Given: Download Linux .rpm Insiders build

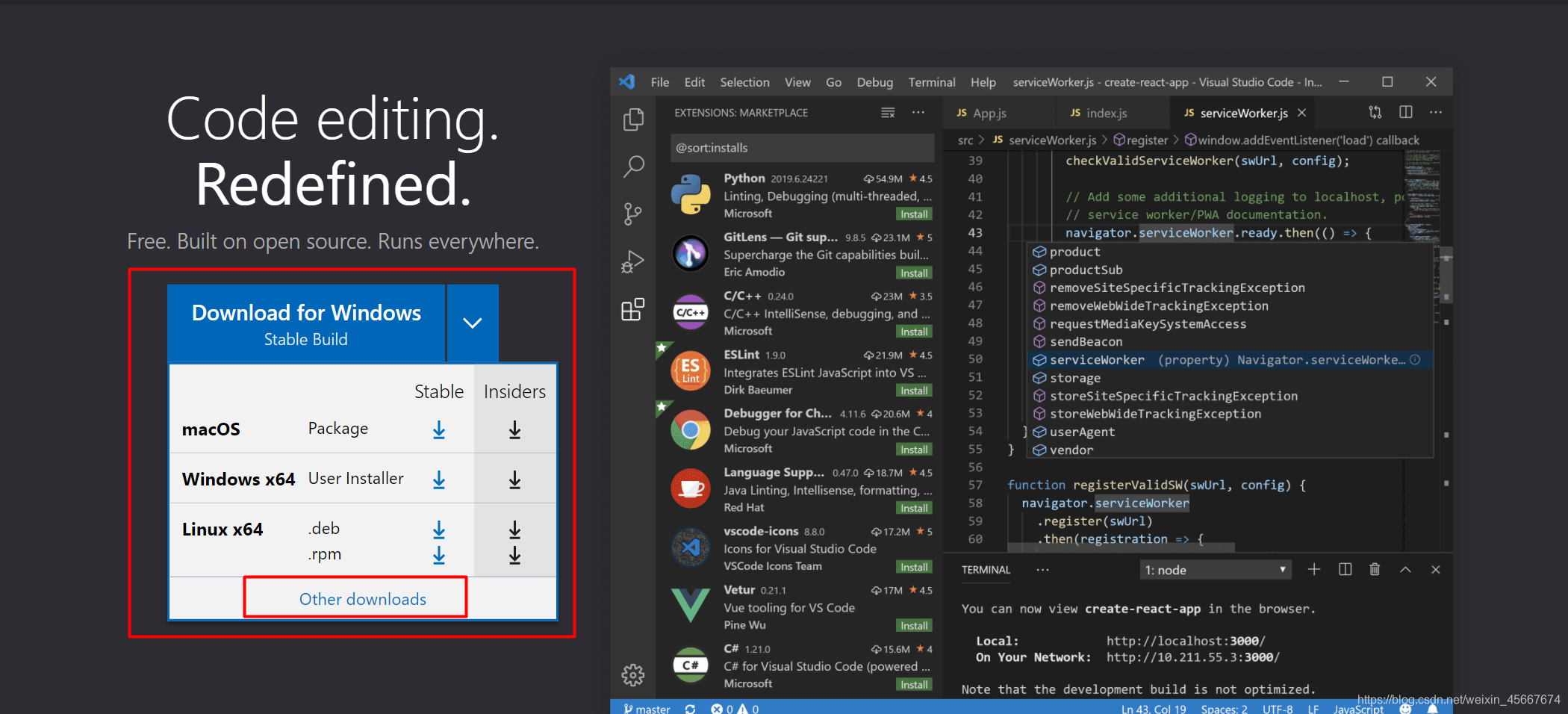Looking at the screenshot, I should [x=514, y=555].
